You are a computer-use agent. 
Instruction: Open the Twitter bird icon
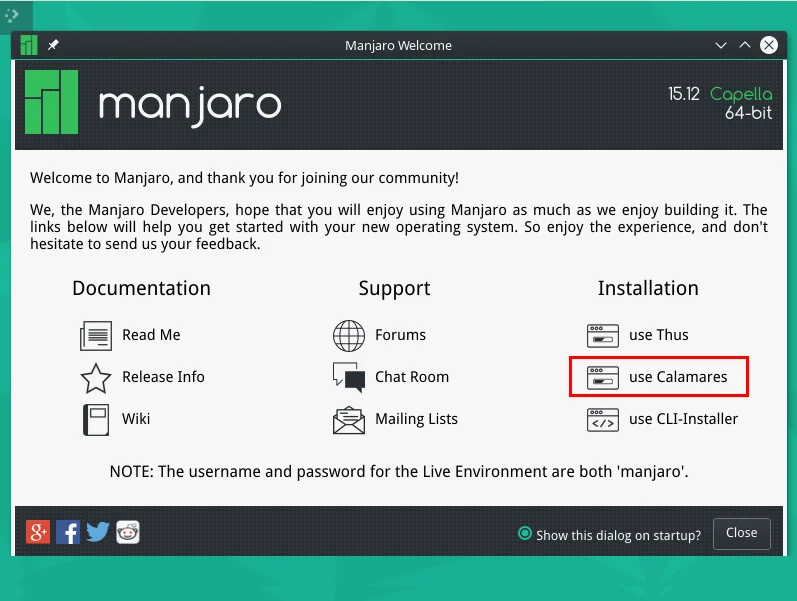point(98,532)
